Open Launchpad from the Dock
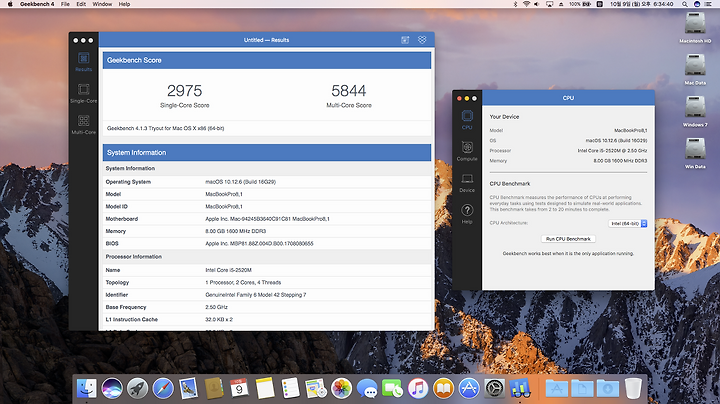Image resolution: width=720 pixels, height=404 pixels. coord(137,388)
